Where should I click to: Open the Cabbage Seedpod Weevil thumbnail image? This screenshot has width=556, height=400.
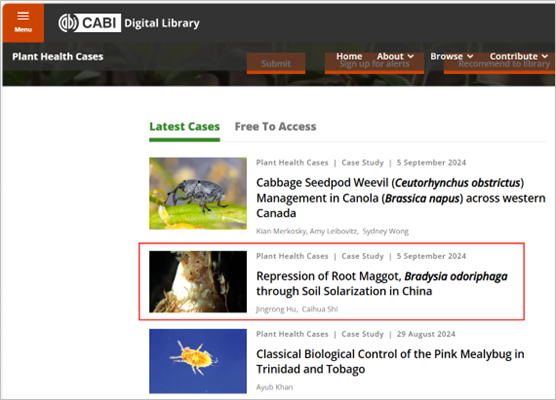[x=198, y=193]
